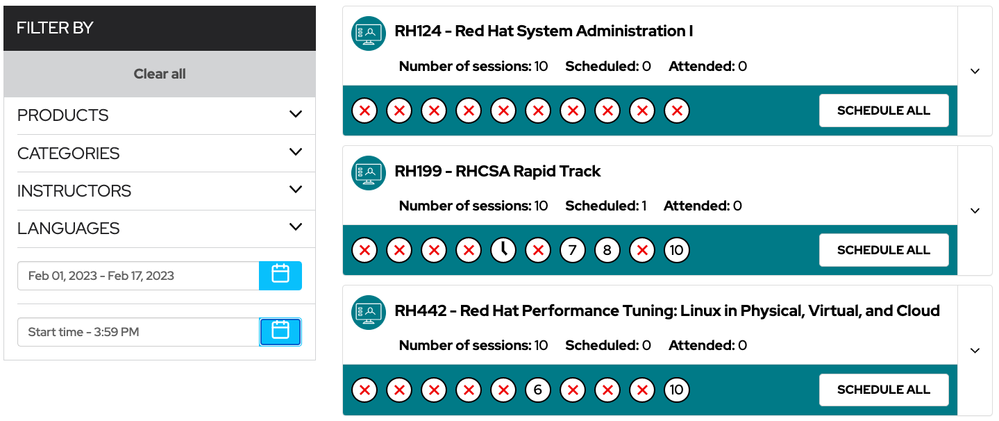Expand RH124 course details chevron
This screenshot has height=421, width=999.
tap(975, 71)
